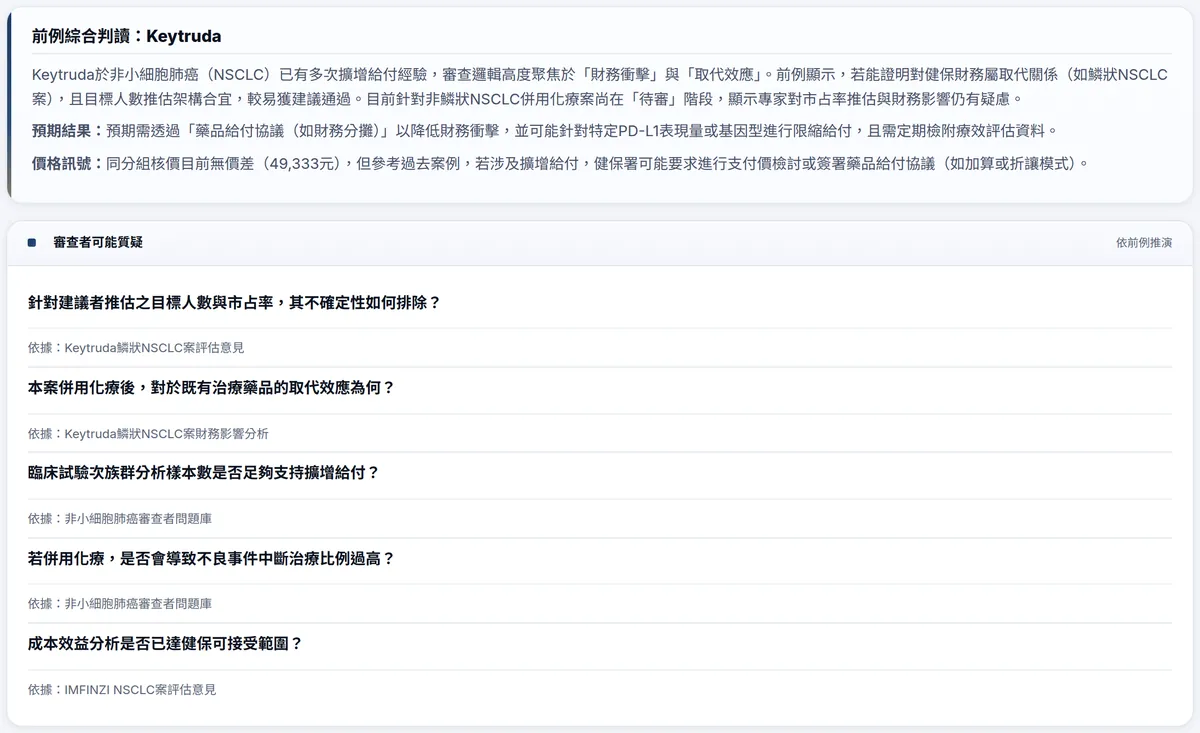1200x733 pixels.
Task: Select question 針對建議者推估之目標人數與市占率
Action: click(234, 302)
